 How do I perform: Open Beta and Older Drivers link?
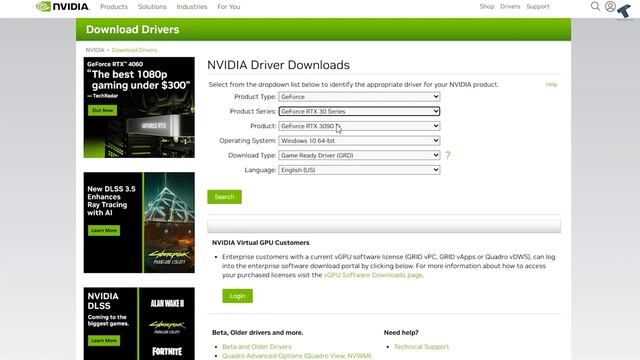point(257,347)
